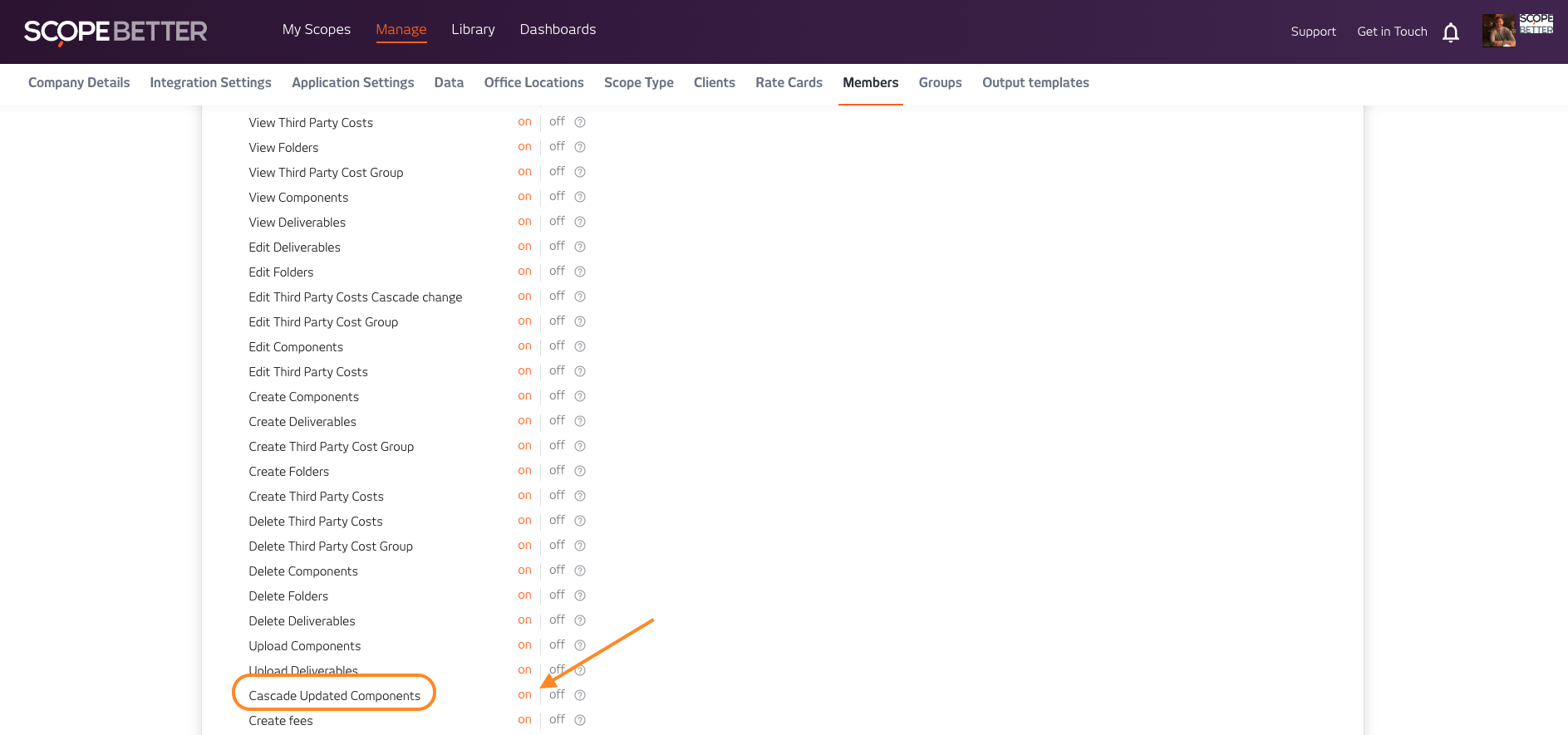Show help for View Third Party Cost Group
The image size is (1568, 735).
pos(580,172)
